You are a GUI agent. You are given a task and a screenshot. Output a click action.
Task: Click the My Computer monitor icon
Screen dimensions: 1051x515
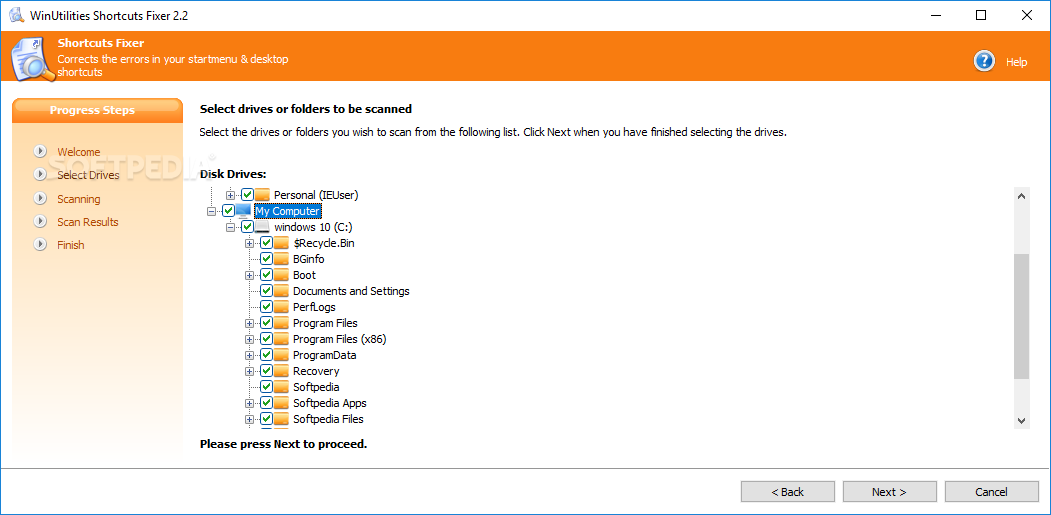[243, 211]
